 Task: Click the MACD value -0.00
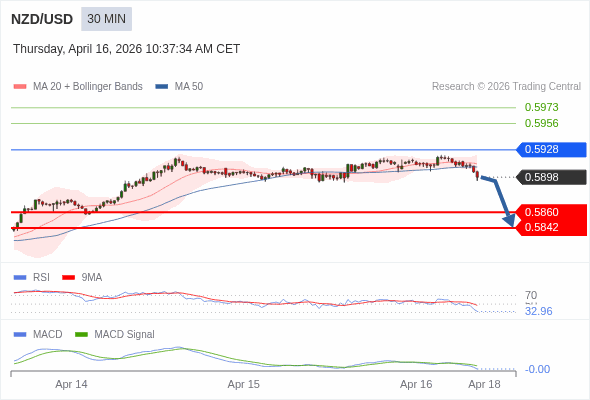[537, 370]
